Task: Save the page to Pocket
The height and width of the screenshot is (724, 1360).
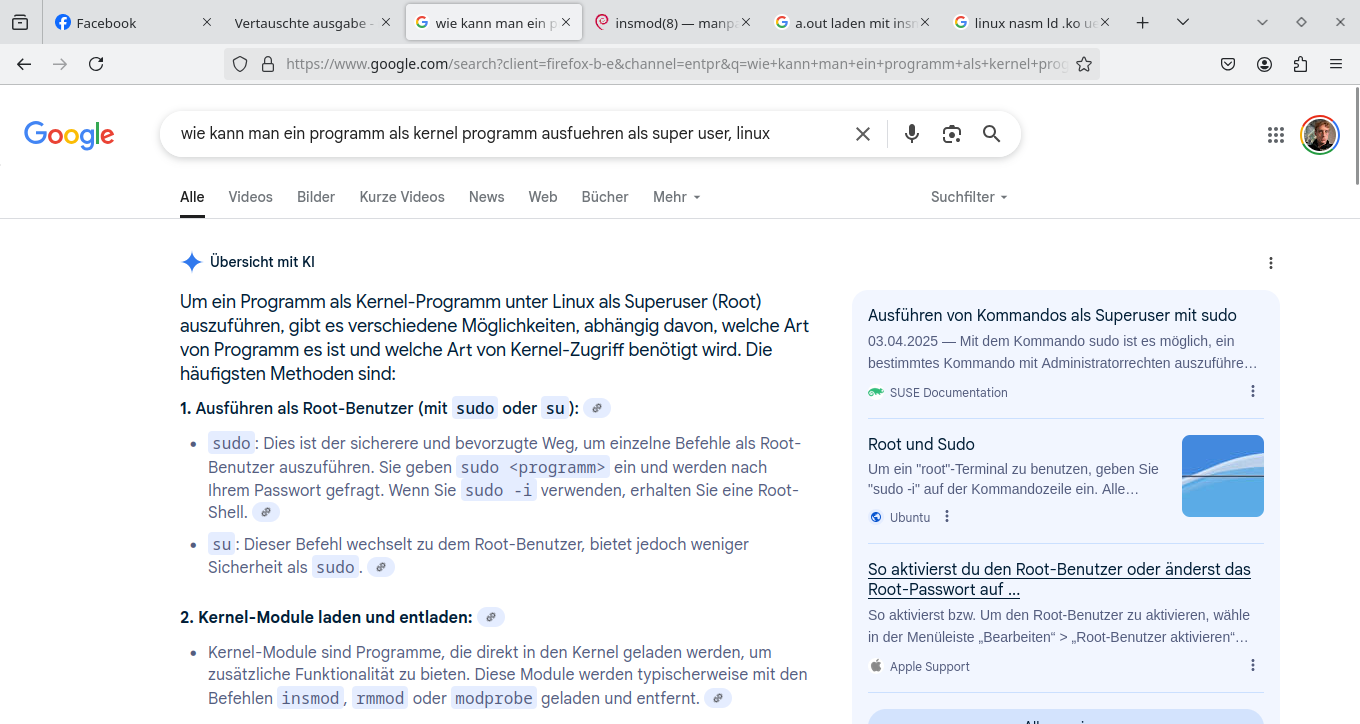Action: 1228,63
